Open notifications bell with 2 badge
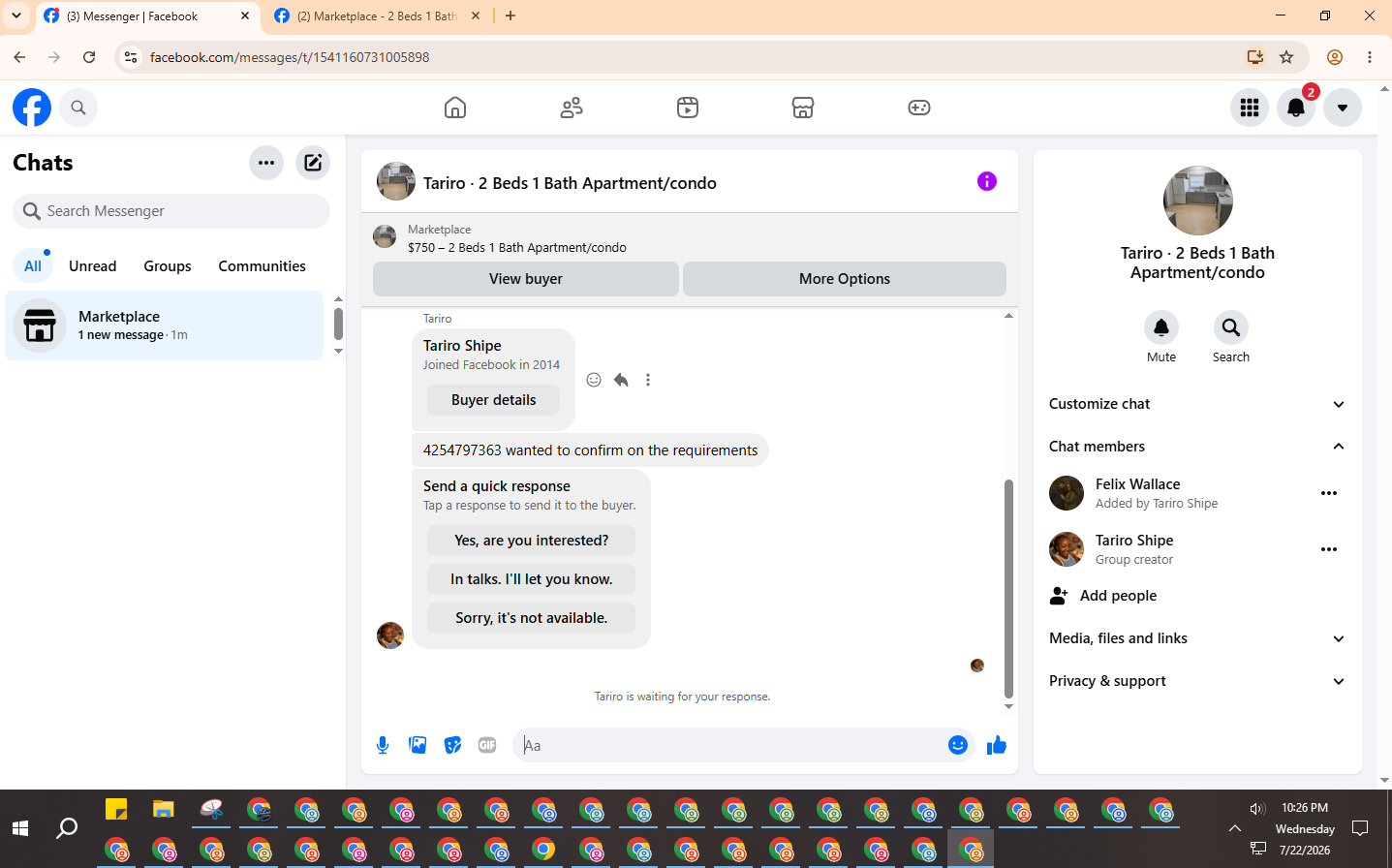 coord(1296,108)
